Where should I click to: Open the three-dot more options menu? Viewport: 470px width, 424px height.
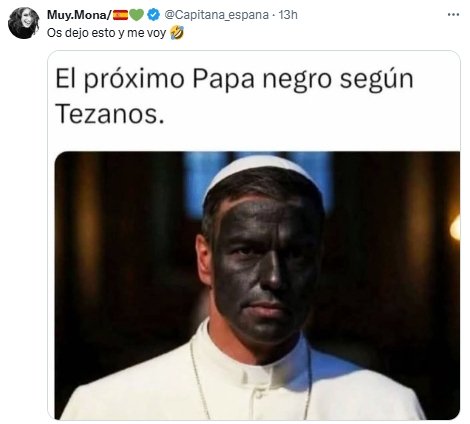coord(453,15)
